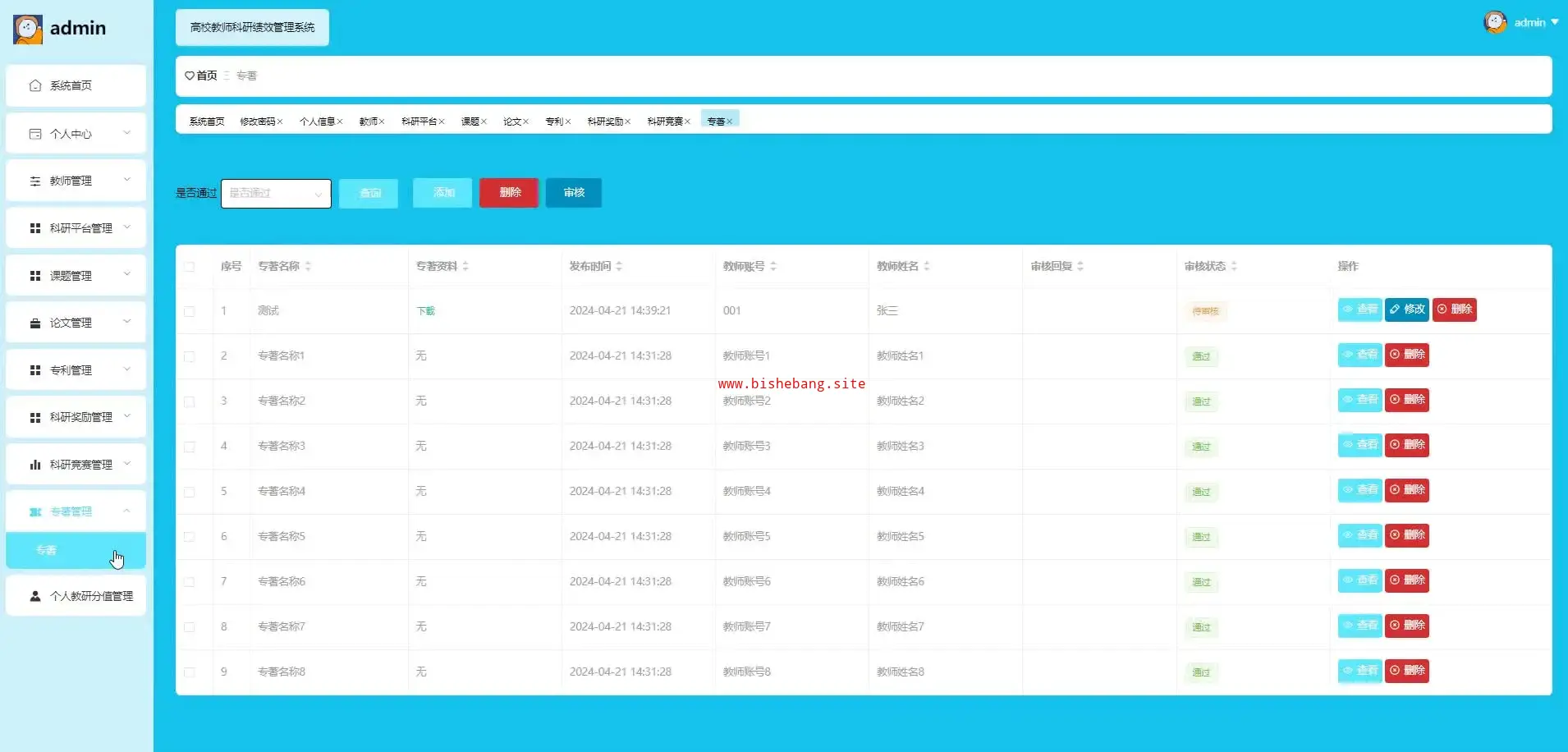This screenshot has height=752, width=1568.
Task: Close the 科研竞赛 tab with its X
Action: pos(688,122)
